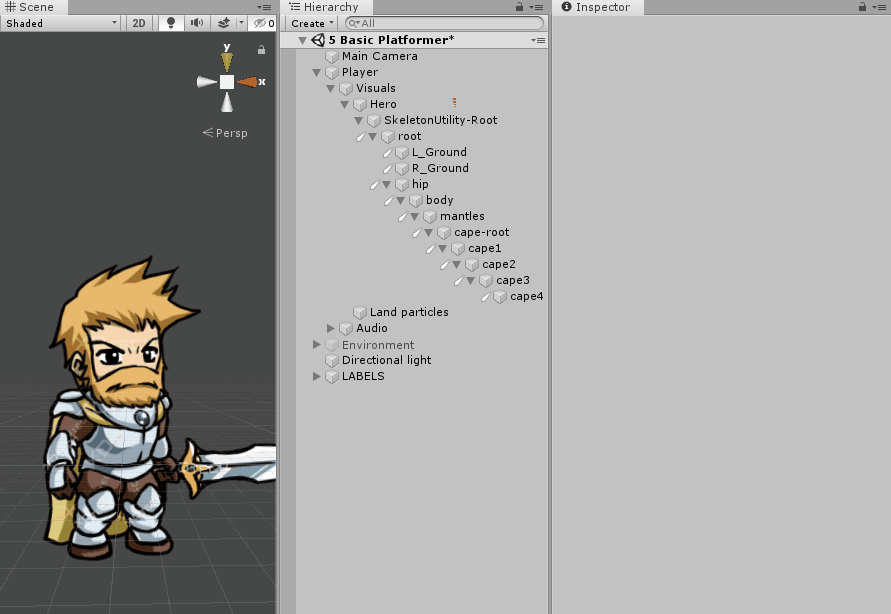Click the Persp projection label

click(225, 133)
